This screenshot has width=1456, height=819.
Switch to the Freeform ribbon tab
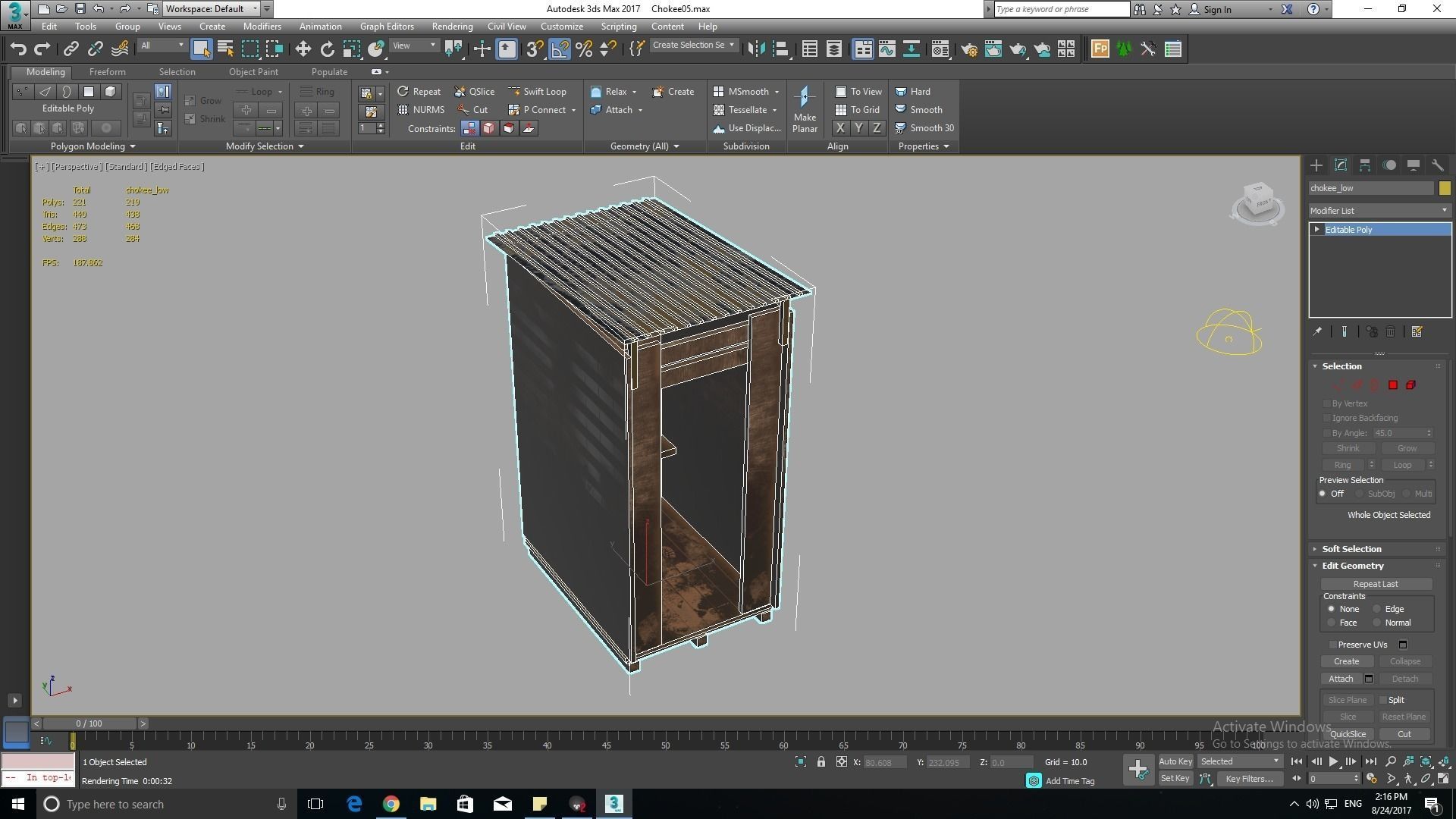(107, 72)
